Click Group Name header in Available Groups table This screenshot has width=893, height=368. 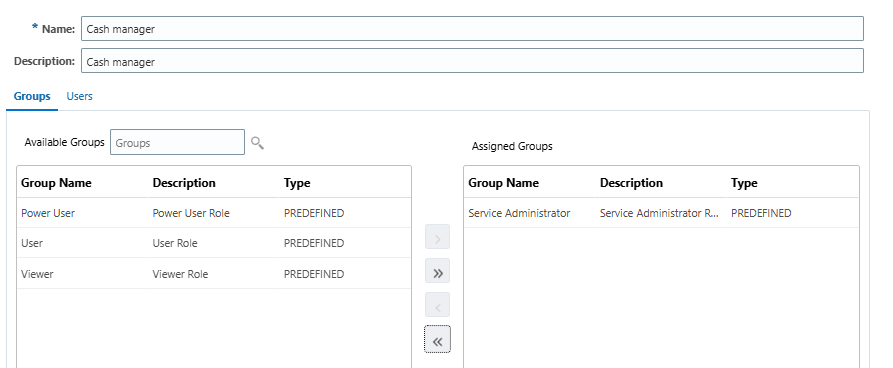click(x=56, y=183)
